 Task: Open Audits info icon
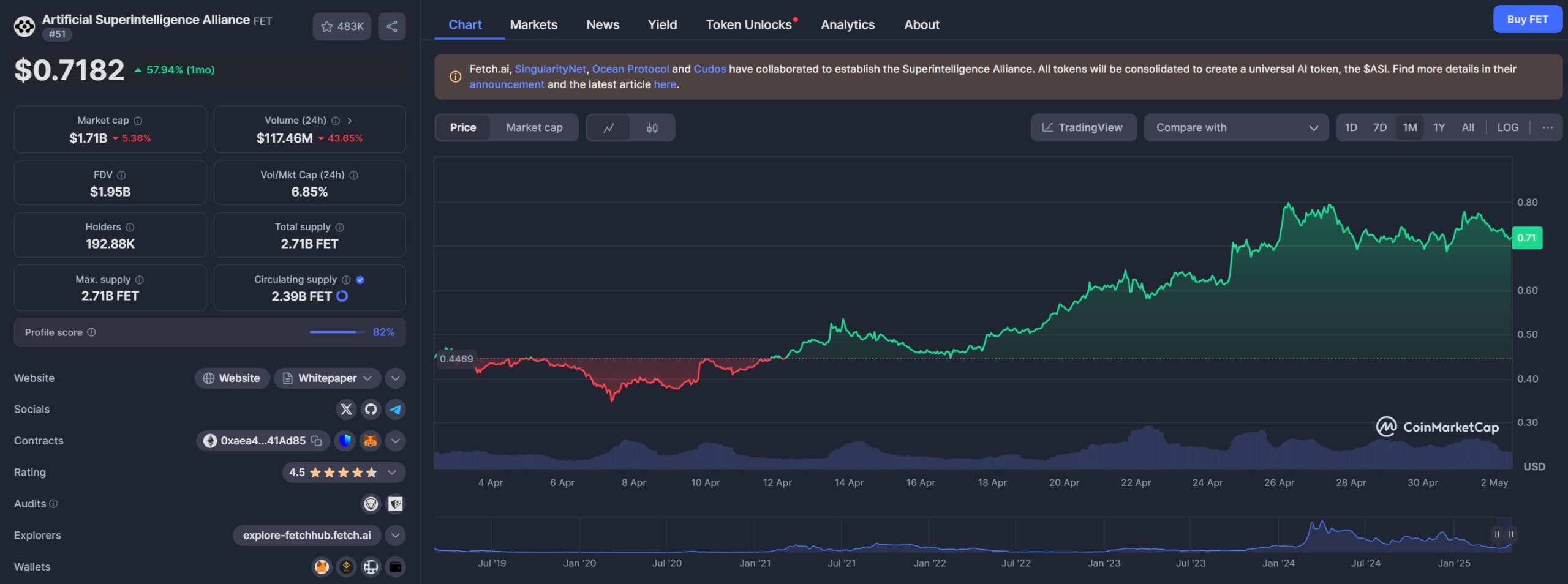pos(53,503)
